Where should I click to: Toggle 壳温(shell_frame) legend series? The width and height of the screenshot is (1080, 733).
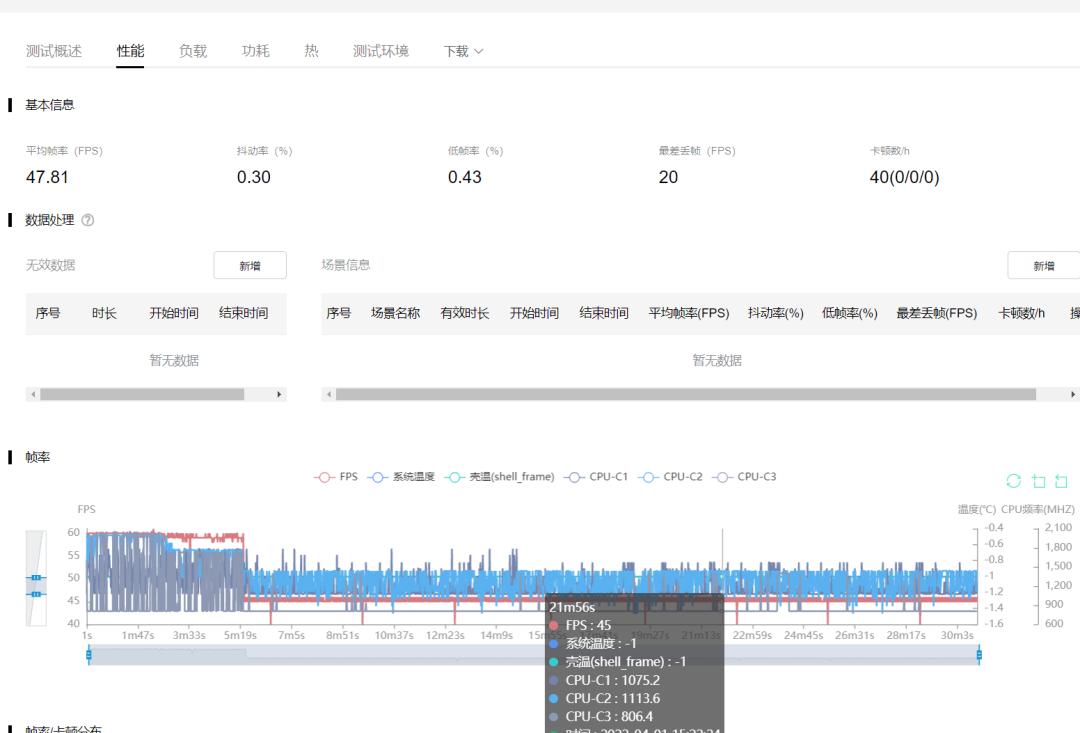click(x=499, y=477)
